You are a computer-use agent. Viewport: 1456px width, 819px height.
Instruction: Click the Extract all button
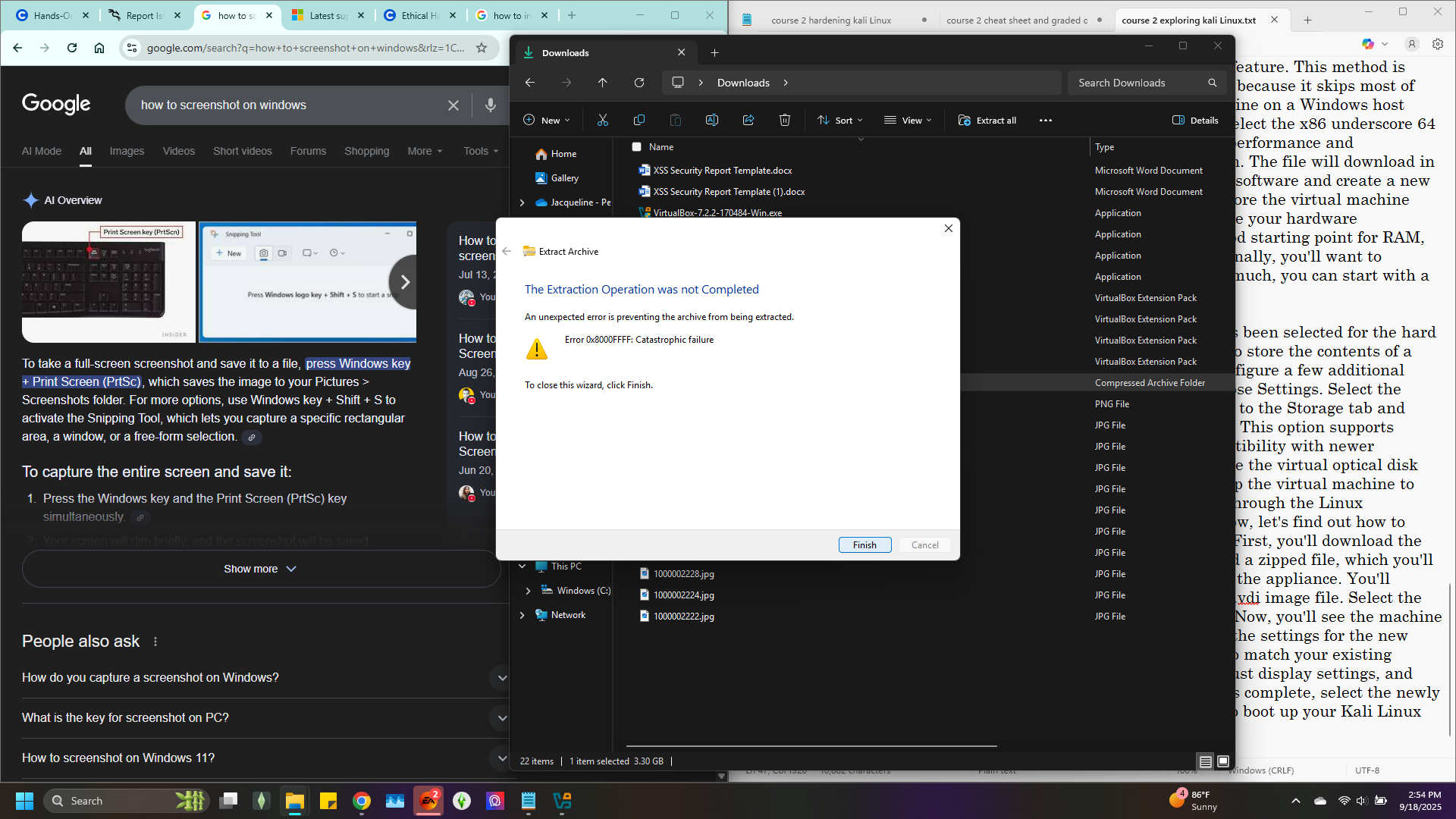pyautogui.click(x=987, y=121)
